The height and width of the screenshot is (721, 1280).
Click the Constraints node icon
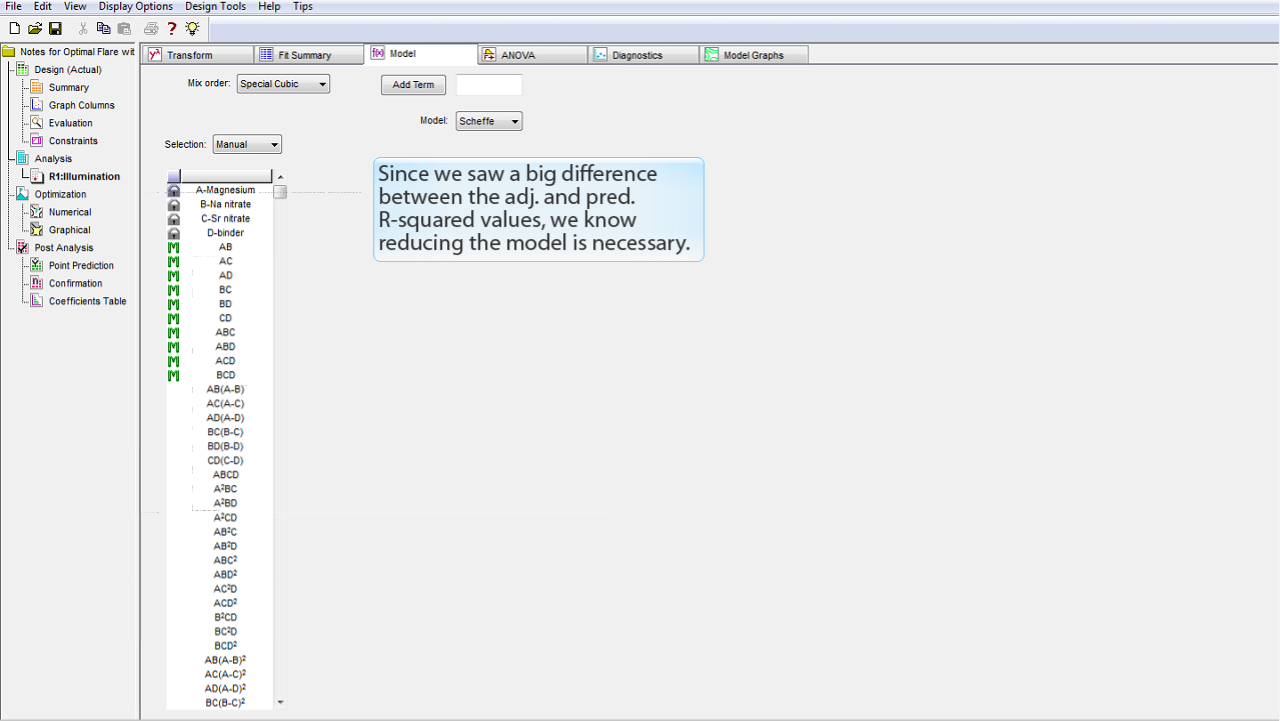[37, 141]
